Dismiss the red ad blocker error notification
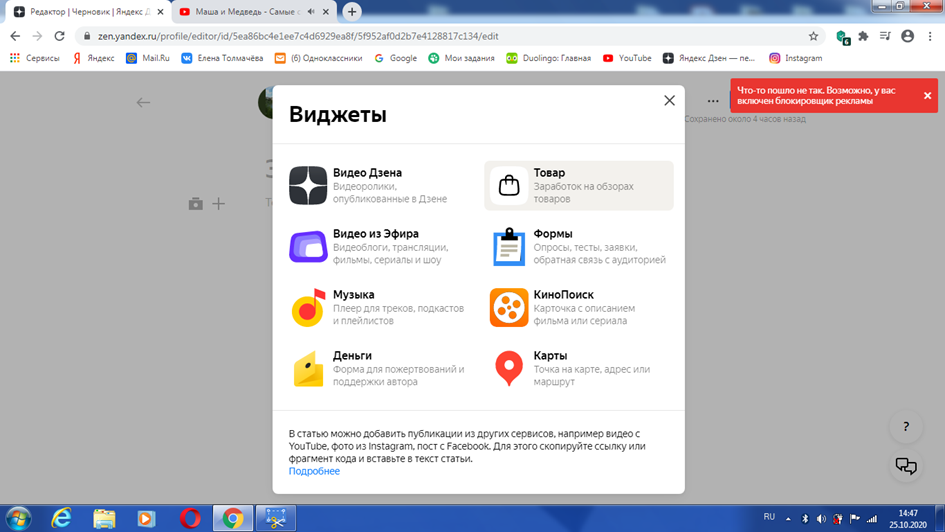Screen dimensions: 945x532 click(x=927, y=96)
